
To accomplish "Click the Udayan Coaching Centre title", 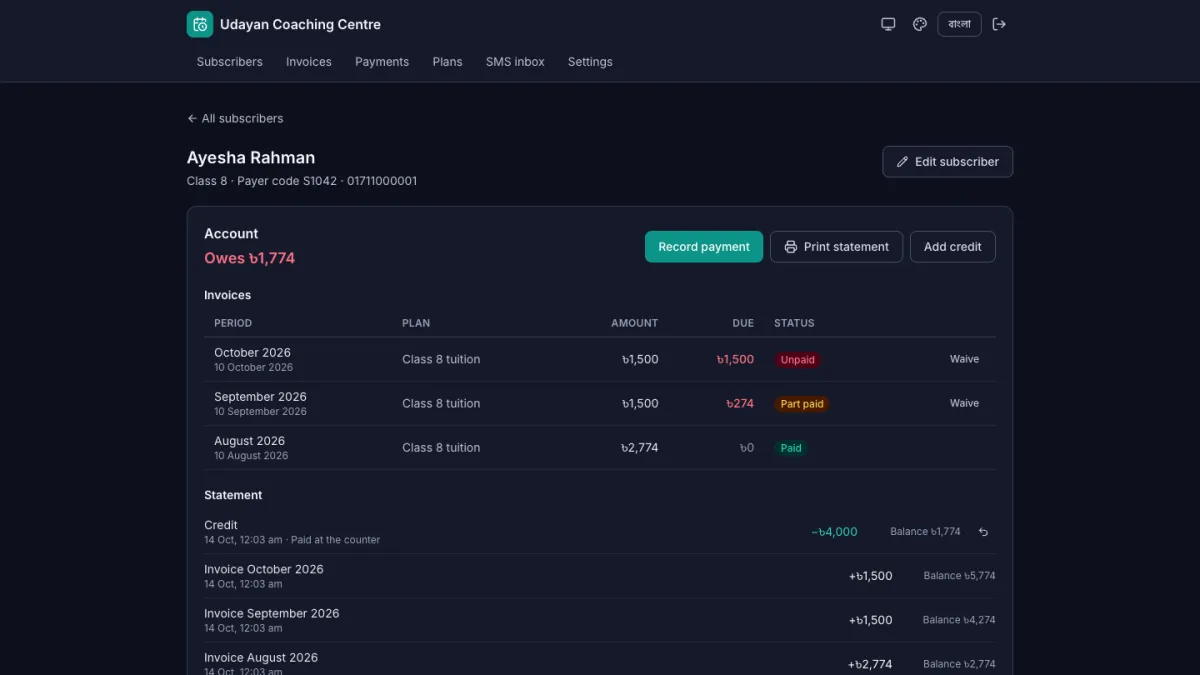I will pos(300,24).
